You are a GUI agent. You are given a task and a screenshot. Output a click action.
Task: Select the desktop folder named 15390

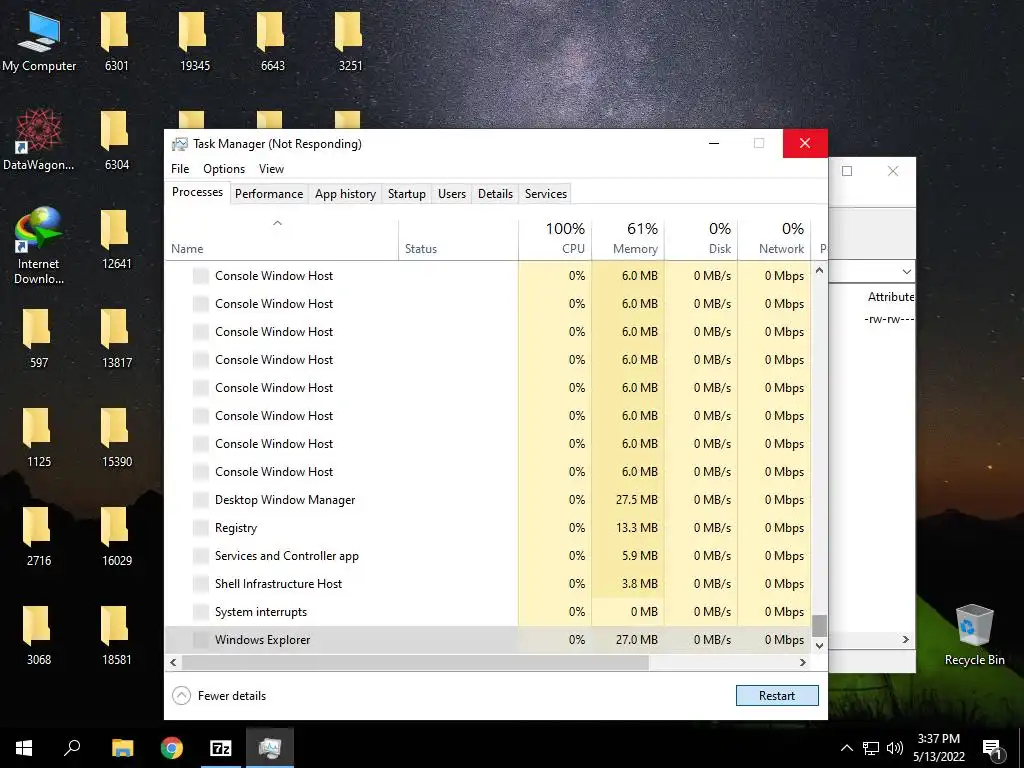click(116, 437)
